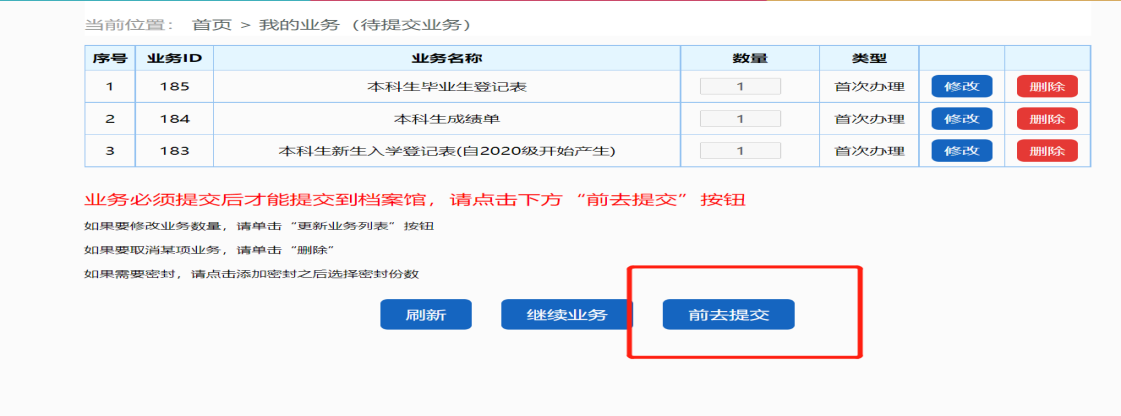Screen dimensions: 1121x416
Task: Select the 本科生成绩单 name cell
Action: click(x=446, y=119)
